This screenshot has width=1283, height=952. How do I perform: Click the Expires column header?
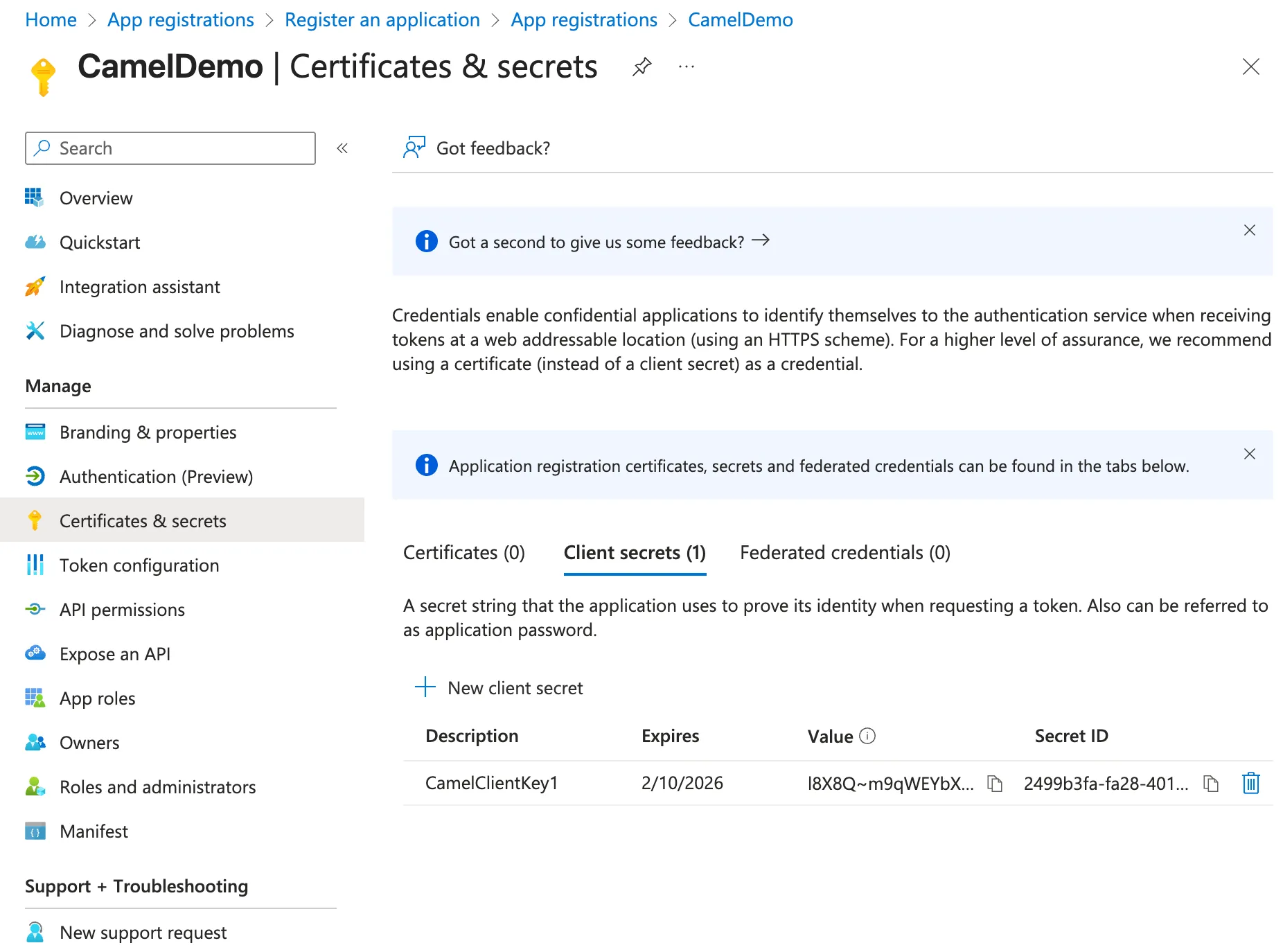pos(670,736)
